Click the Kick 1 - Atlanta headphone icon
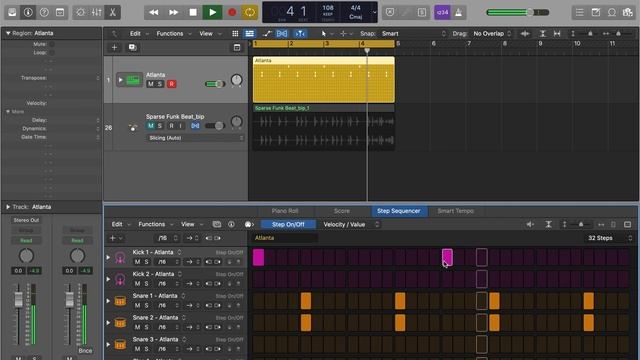The height and width of the screenshot is (360, 640). pyautogui.click(x=120, y=258)
